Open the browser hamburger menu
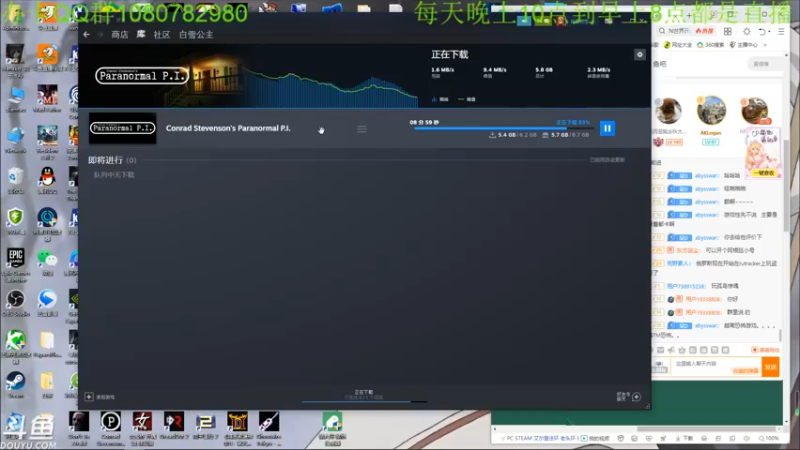 pos(781,32)
